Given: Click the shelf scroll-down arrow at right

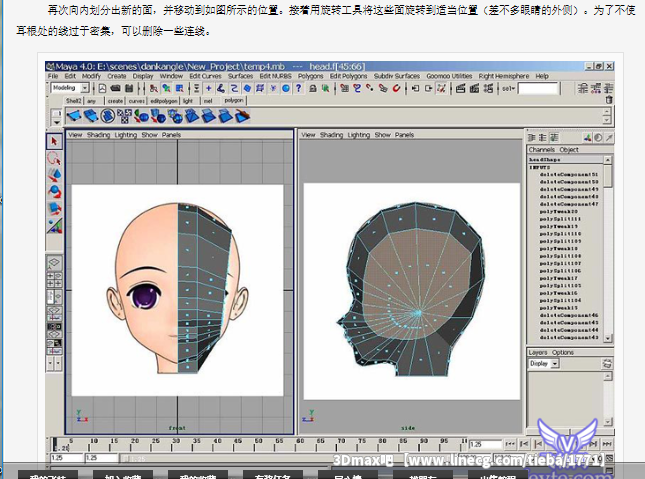Looking at the screenshot, I should pos(607,120).
